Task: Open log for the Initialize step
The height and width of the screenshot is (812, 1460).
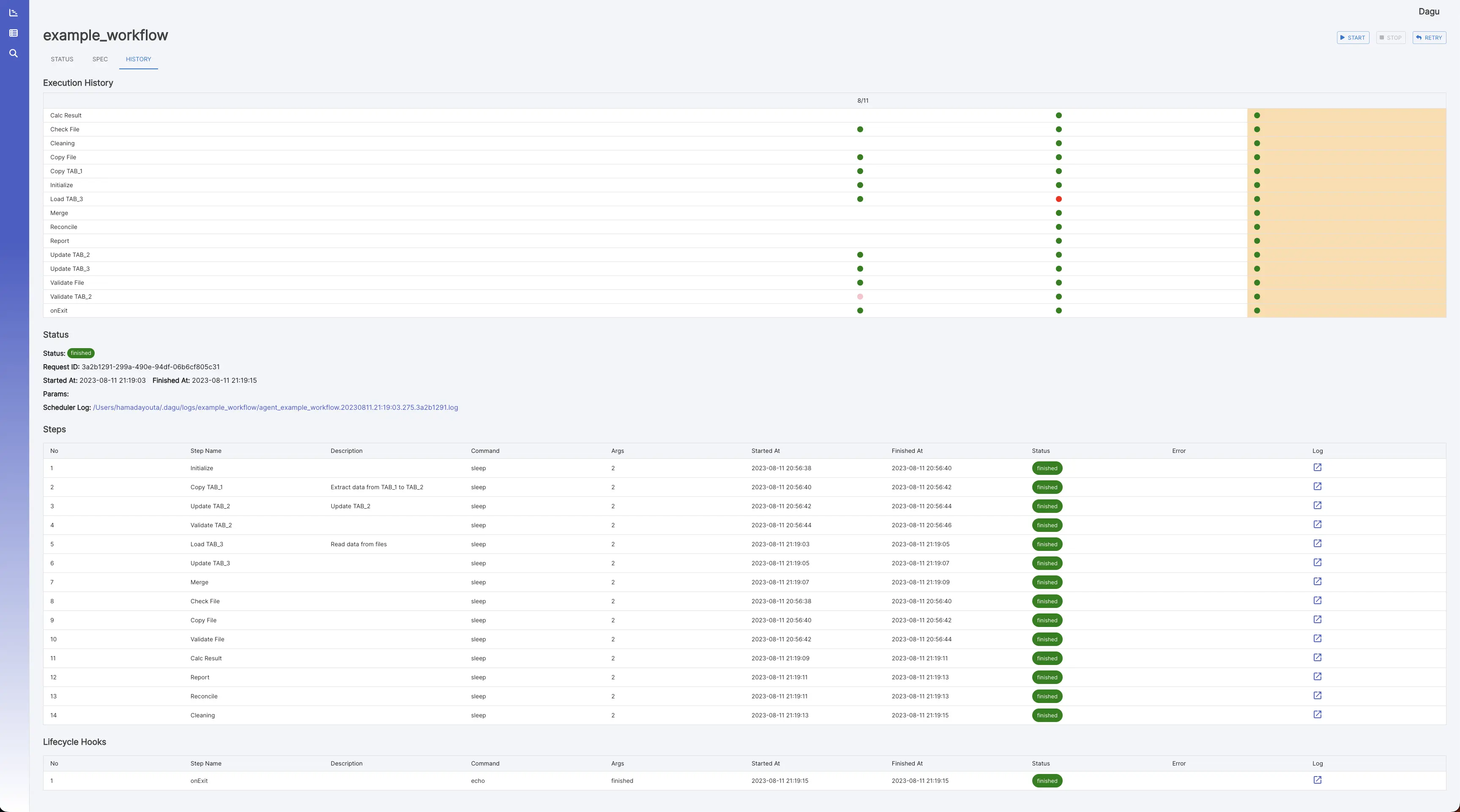Action: (x=1317, y=468)
